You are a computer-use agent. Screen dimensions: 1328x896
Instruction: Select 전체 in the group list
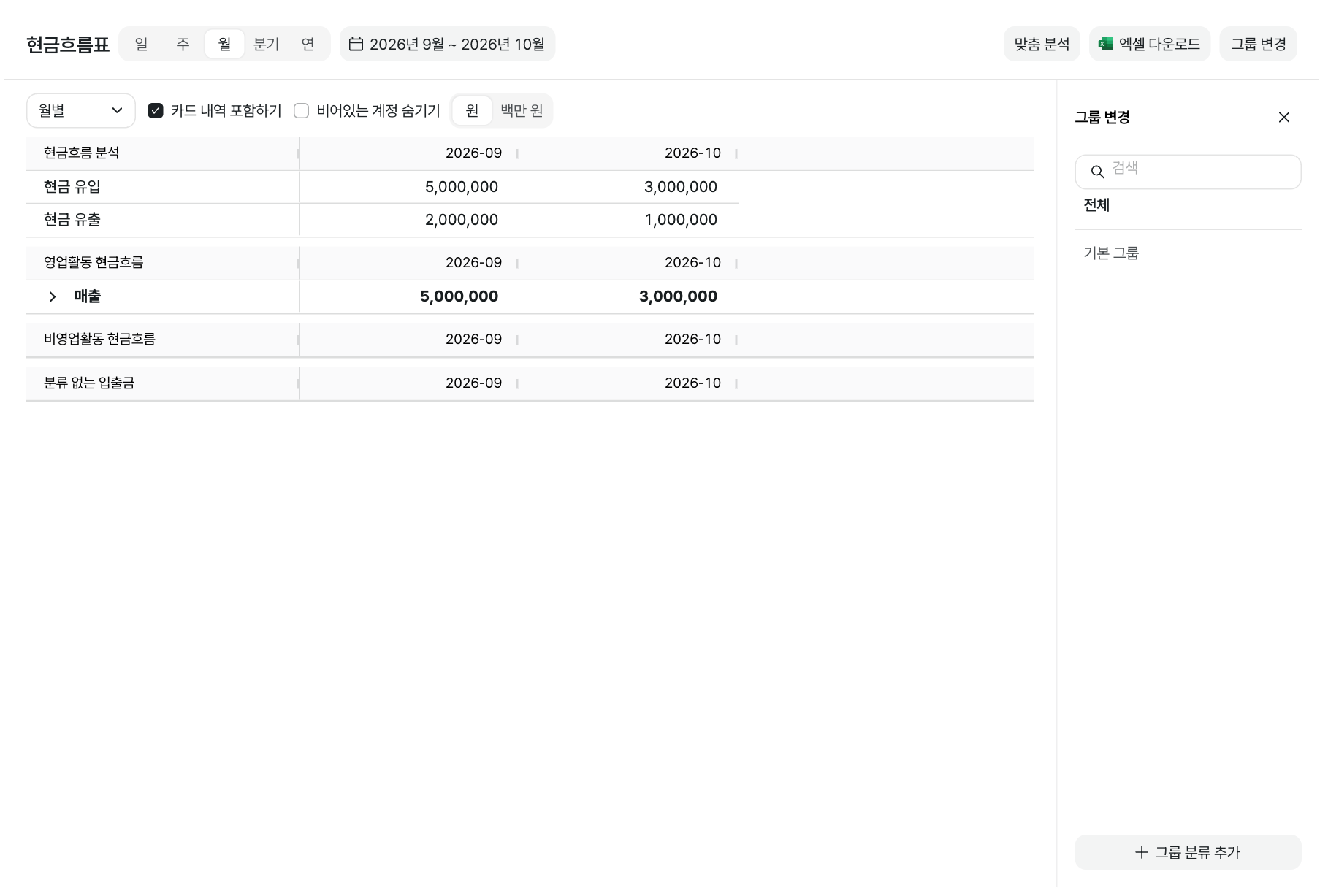[x=1096, y=205]
